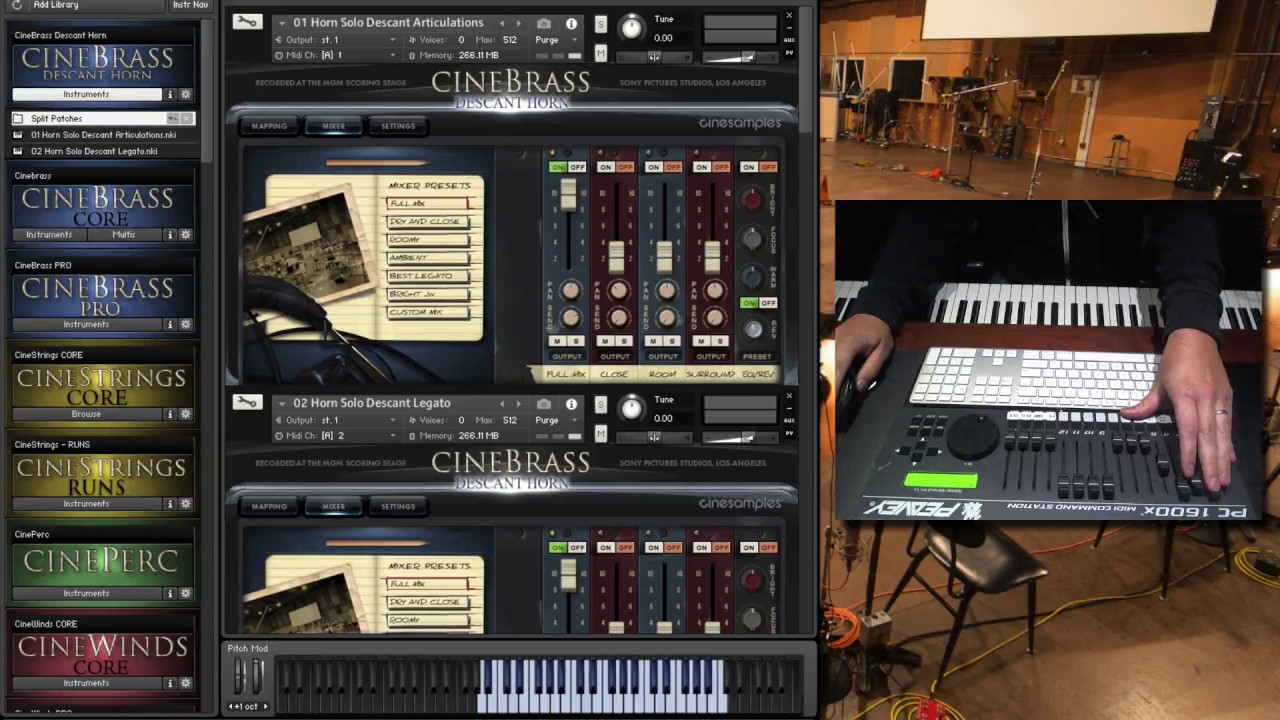Open Multis tab of Cinebrass CORE library
1280x720 pixels.
point(124,234)
